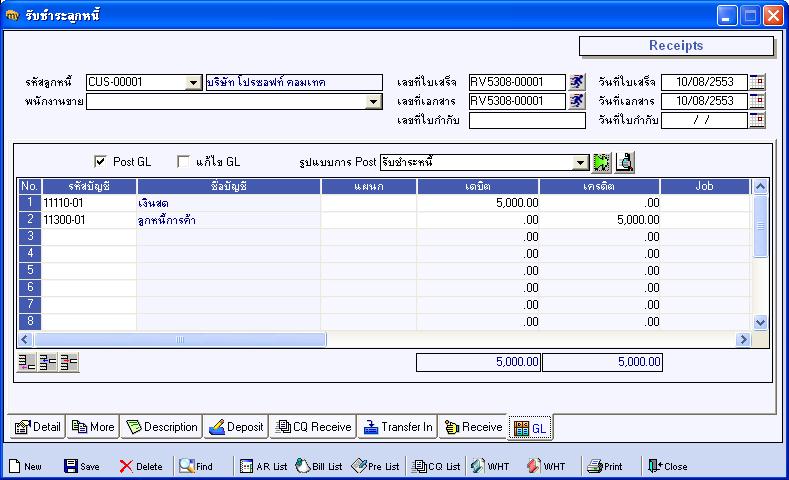The width and height of the screenshot is (789, 480).
Task: Select account code cell 11300-01
Action: coord(90,220)
